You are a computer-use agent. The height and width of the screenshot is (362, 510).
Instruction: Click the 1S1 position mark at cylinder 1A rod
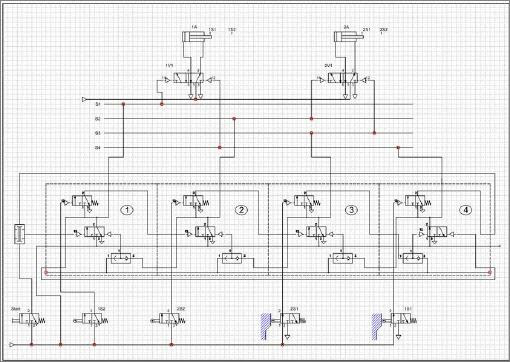[x=212, y=30]
